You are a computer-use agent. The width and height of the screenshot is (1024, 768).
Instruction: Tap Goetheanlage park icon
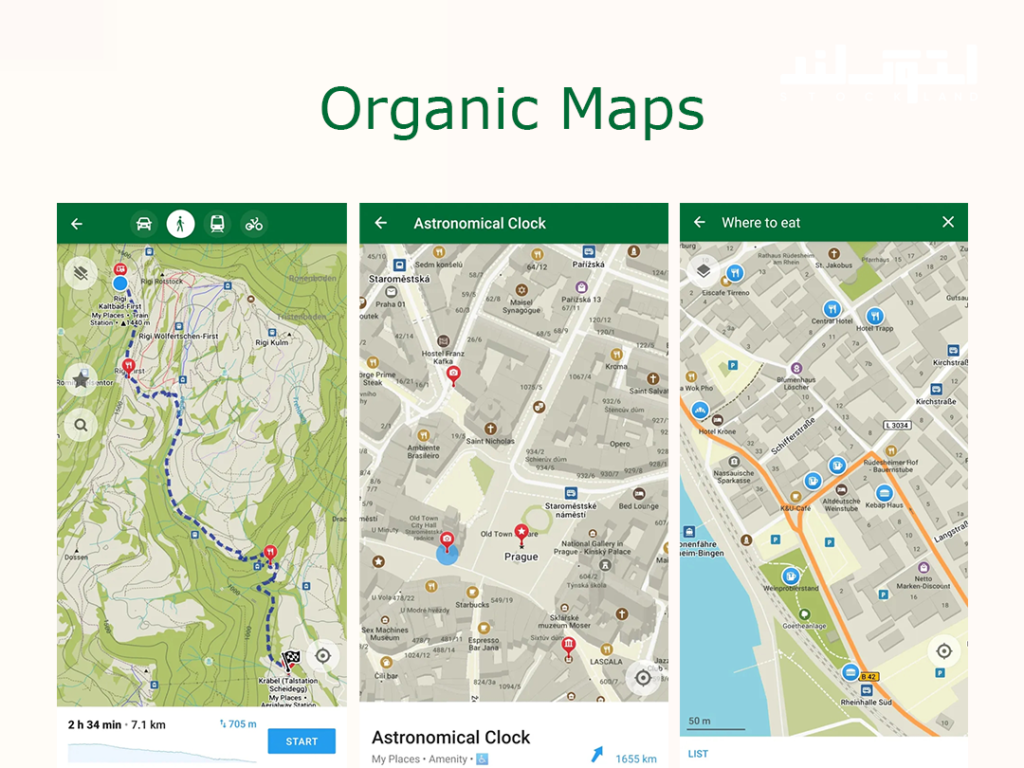pyautogui.click(x=805, y=615)
